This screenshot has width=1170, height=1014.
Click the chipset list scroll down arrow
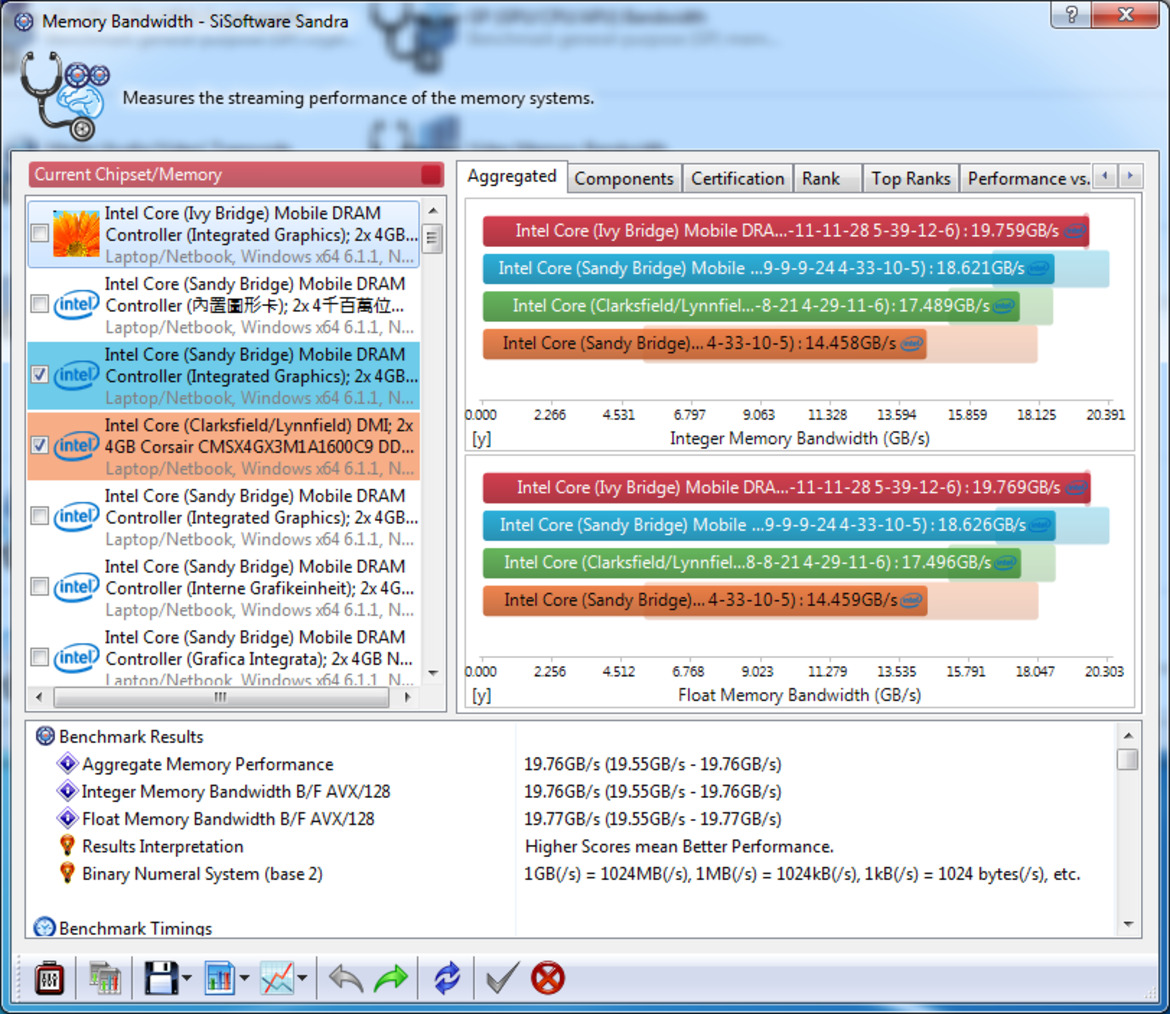pos(433,673)
